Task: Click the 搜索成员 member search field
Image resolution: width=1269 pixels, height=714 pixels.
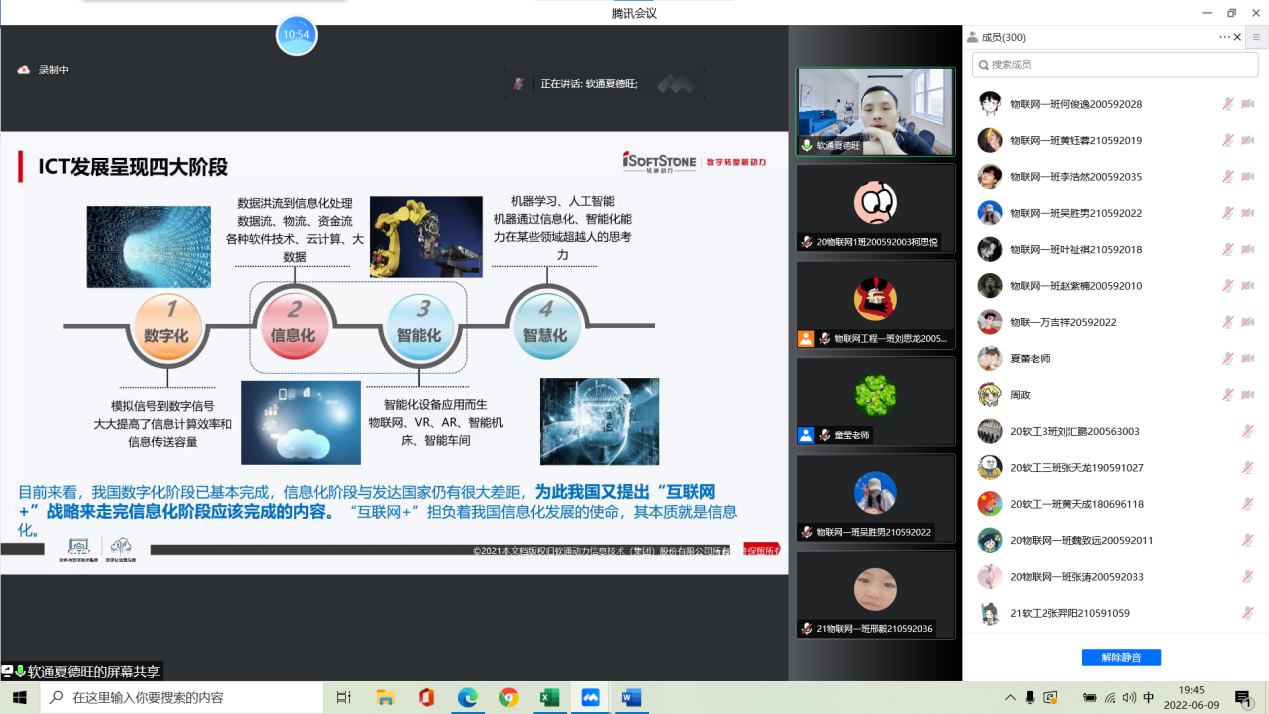Action: coord(1115,64)
